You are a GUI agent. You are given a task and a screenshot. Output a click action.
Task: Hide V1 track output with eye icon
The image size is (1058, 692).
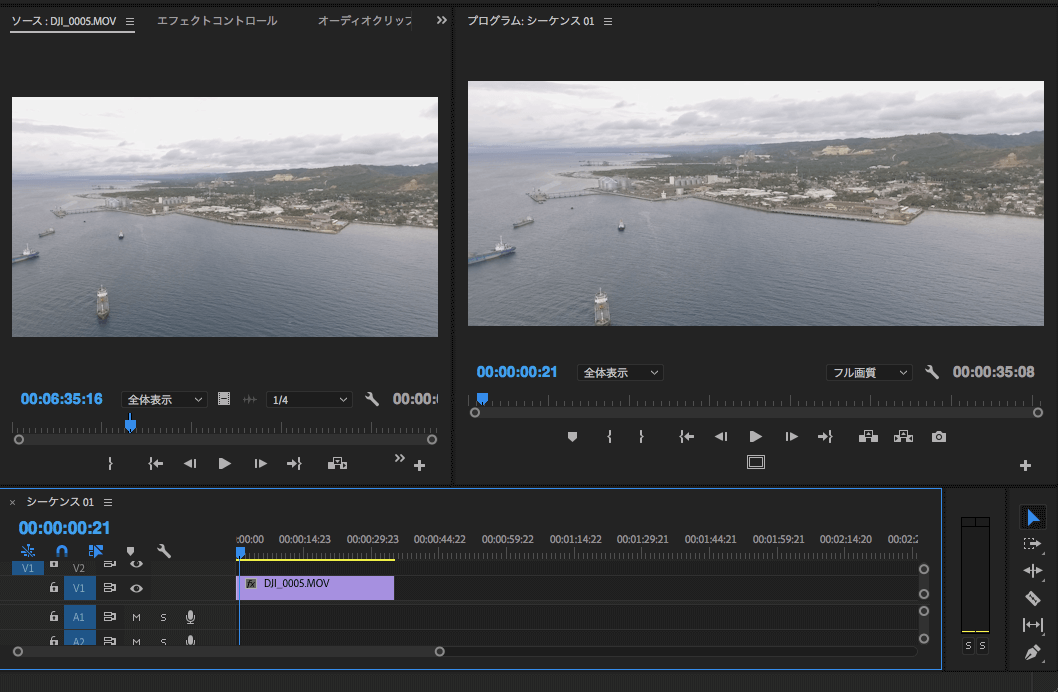(136, 588)
